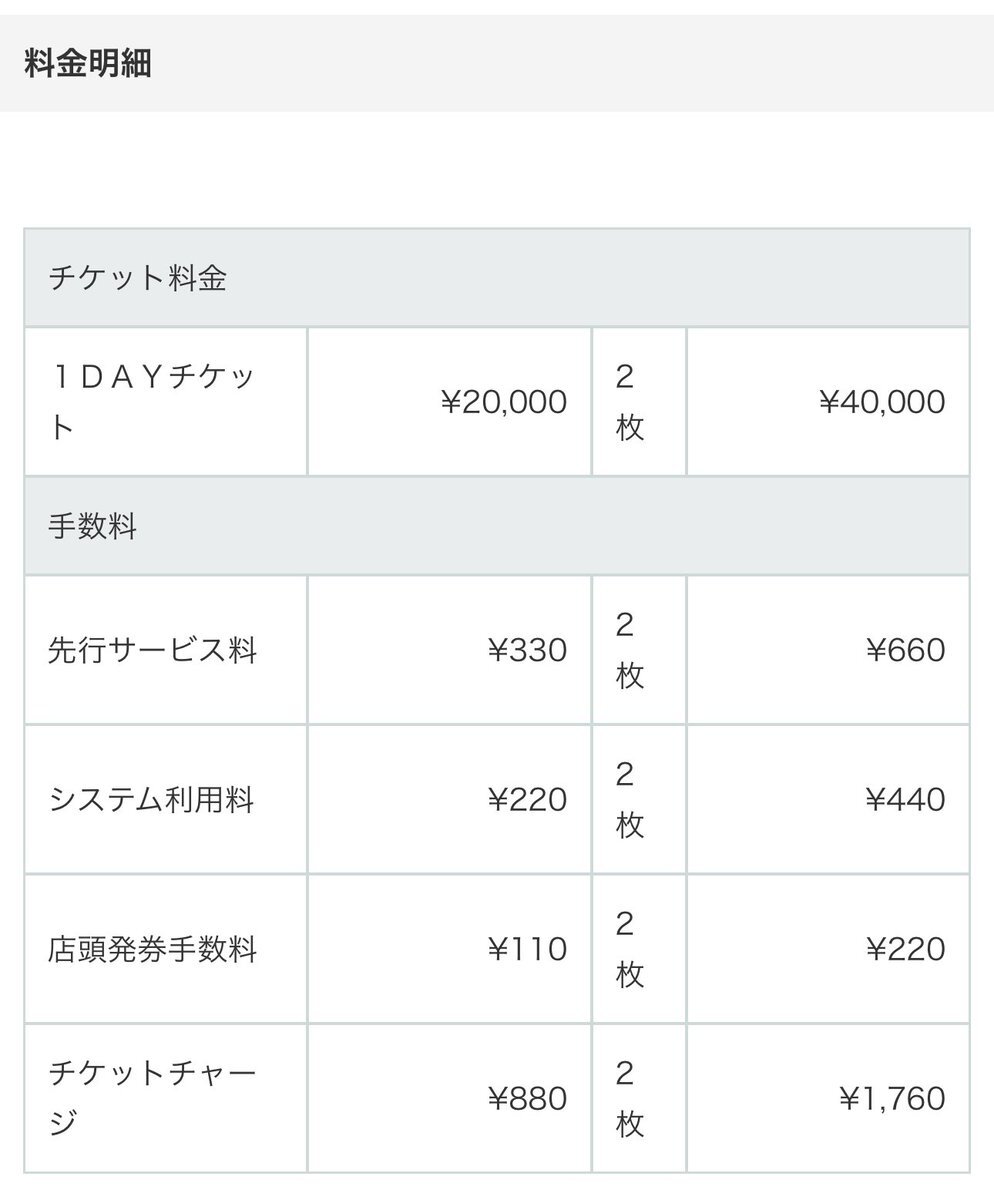Select the ¥110 unit price
Screen dimensions: 994x1200
(x=527, y=949)
